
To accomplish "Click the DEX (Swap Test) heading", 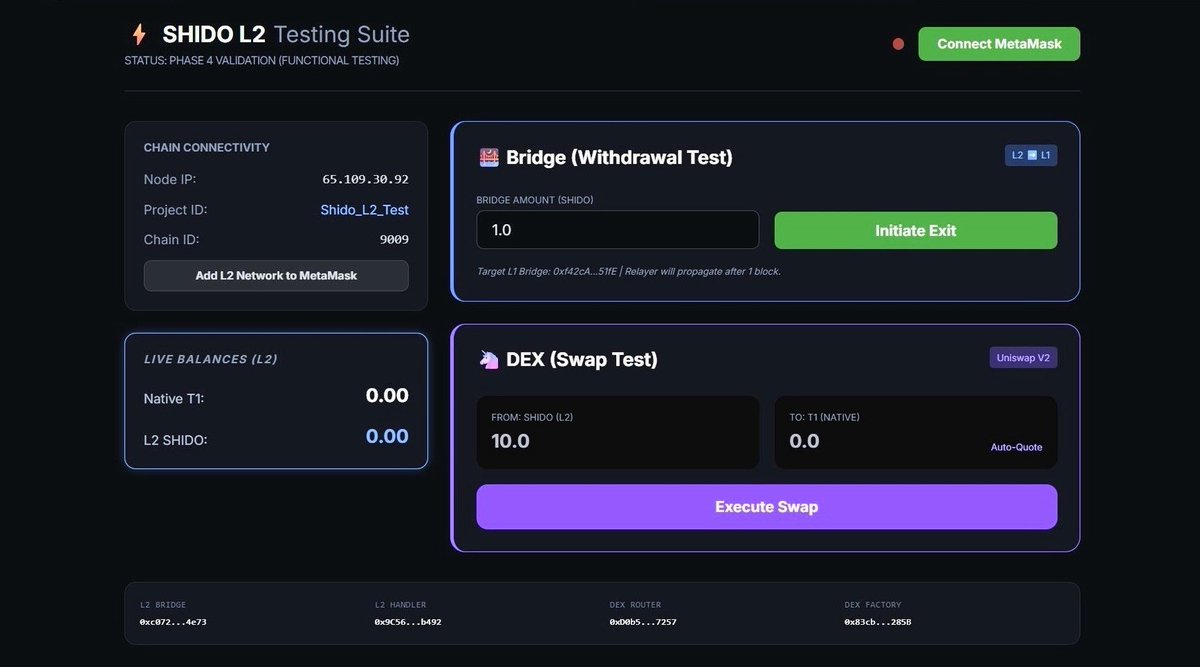I will [582, 359].
